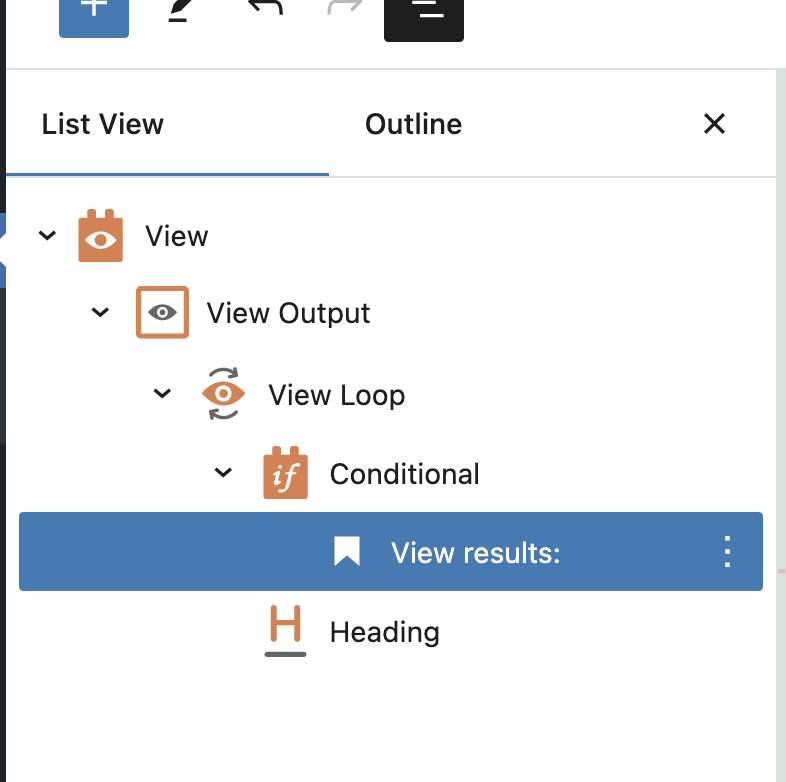The image size is (786, 782).
Task: Collapse the Conditional block chevron
Action: coord(223,472)
